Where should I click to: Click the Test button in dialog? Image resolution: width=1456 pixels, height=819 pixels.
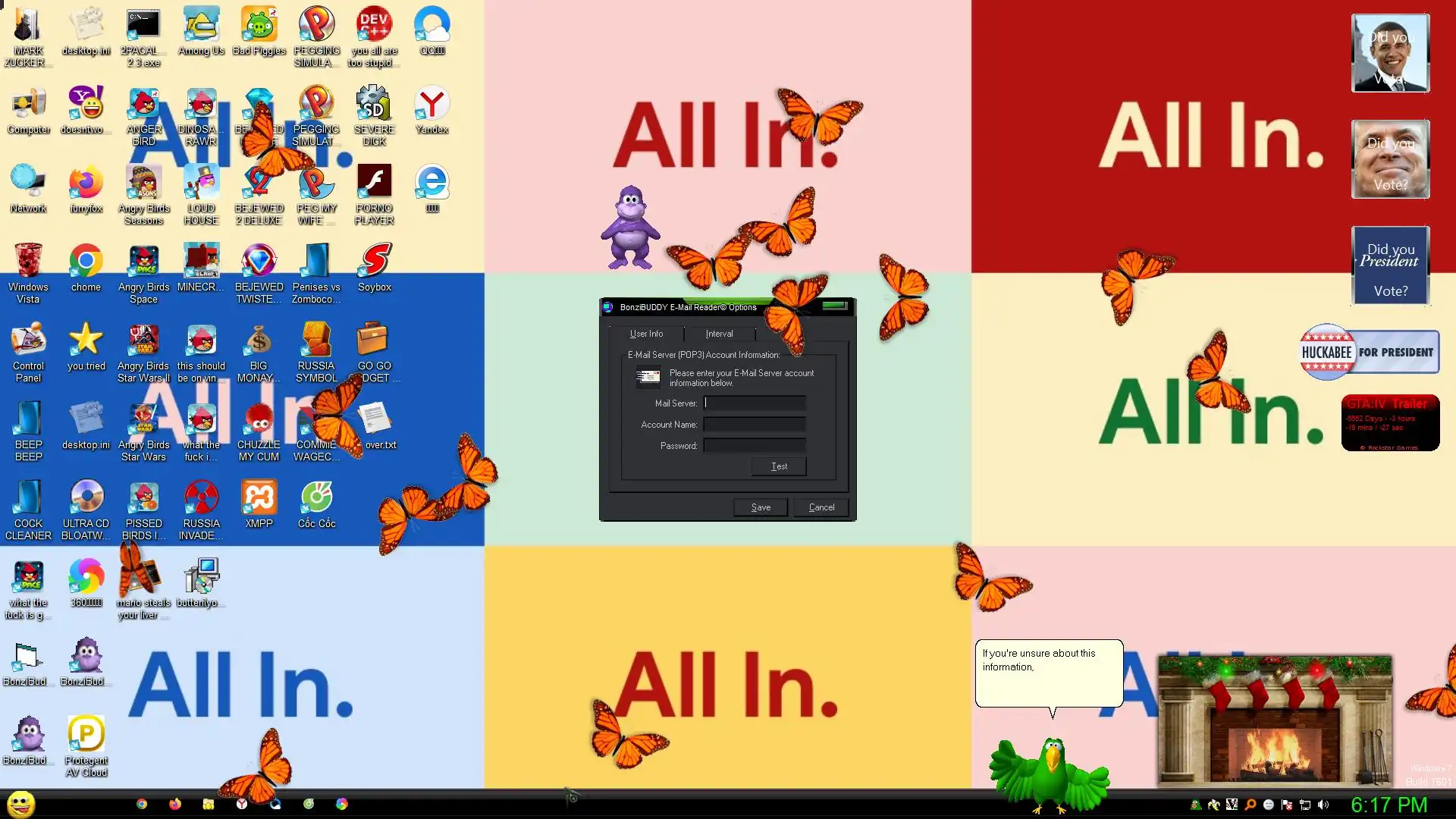point(779,466)
